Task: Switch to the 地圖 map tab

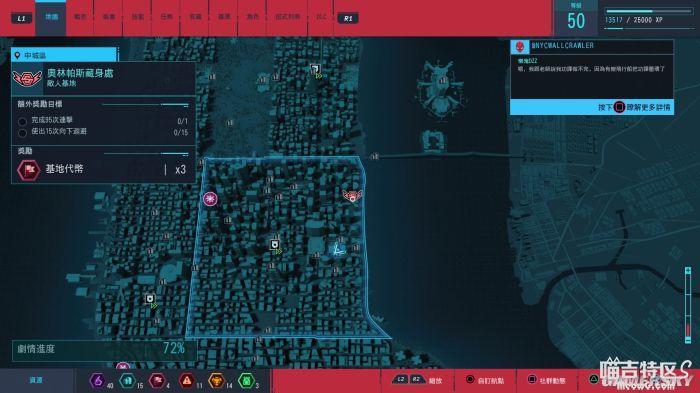Action: pos(51,17)
